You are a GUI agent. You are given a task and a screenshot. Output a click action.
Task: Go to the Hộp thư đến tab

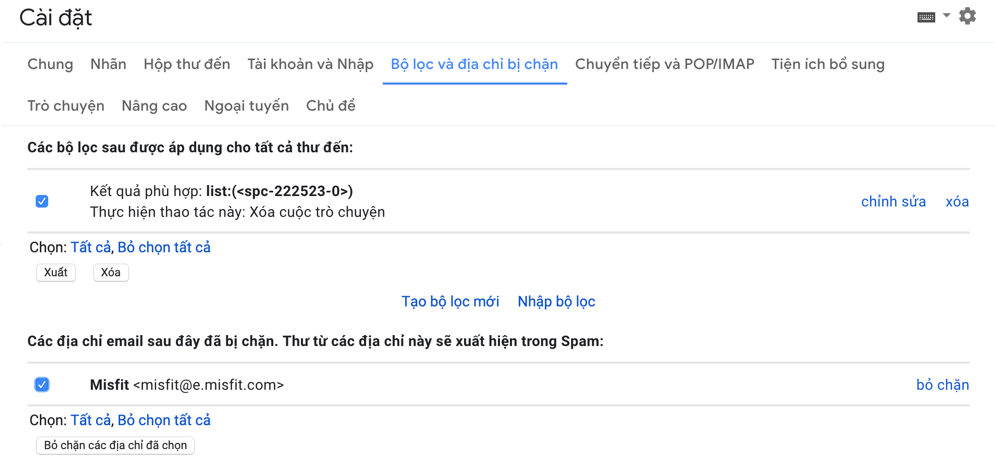pos(187,64)
